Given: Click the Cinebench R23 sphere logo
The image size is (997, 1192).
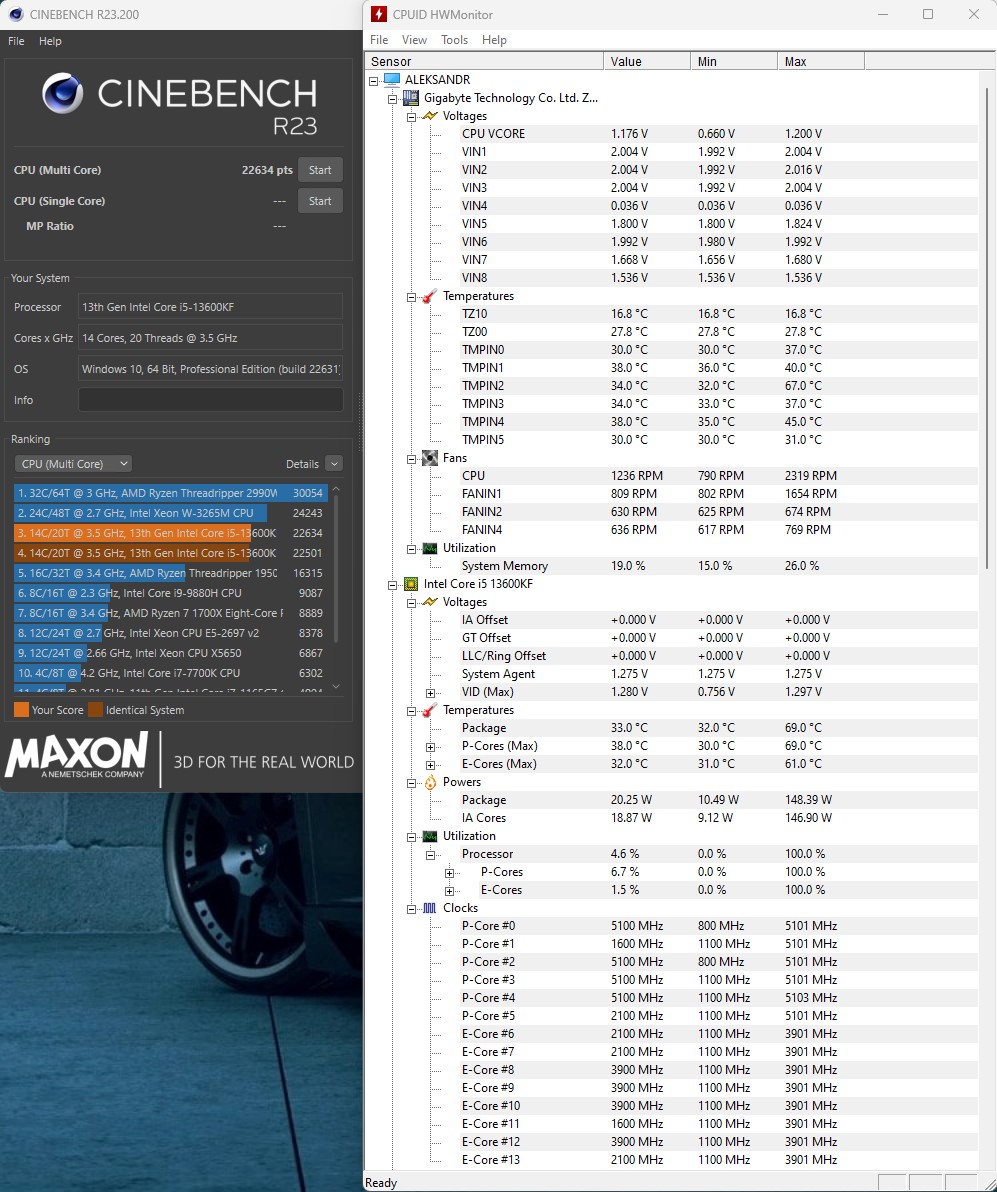Looking at the screenshot, I should 62,94.
